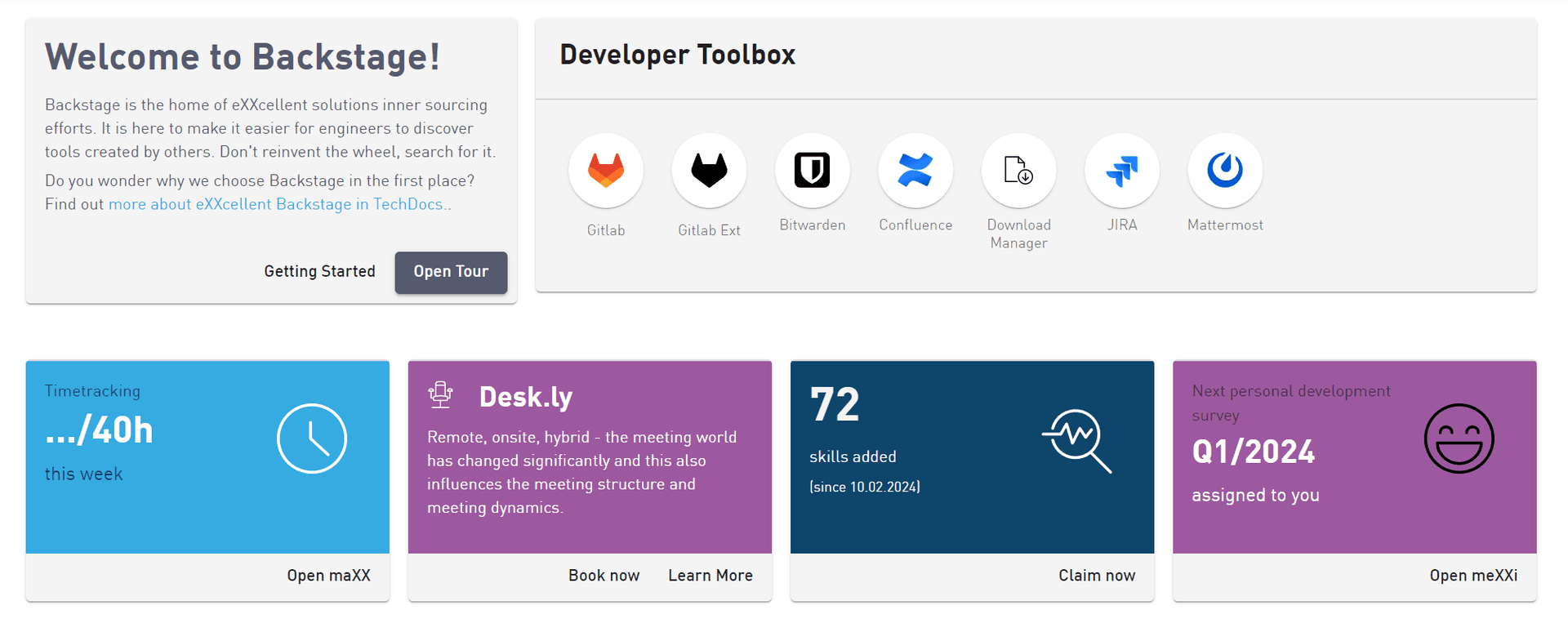Viewport: 1568px width, 641px height.
Task: Click the Desk.ly card title
Action: (x=526, y=397)
